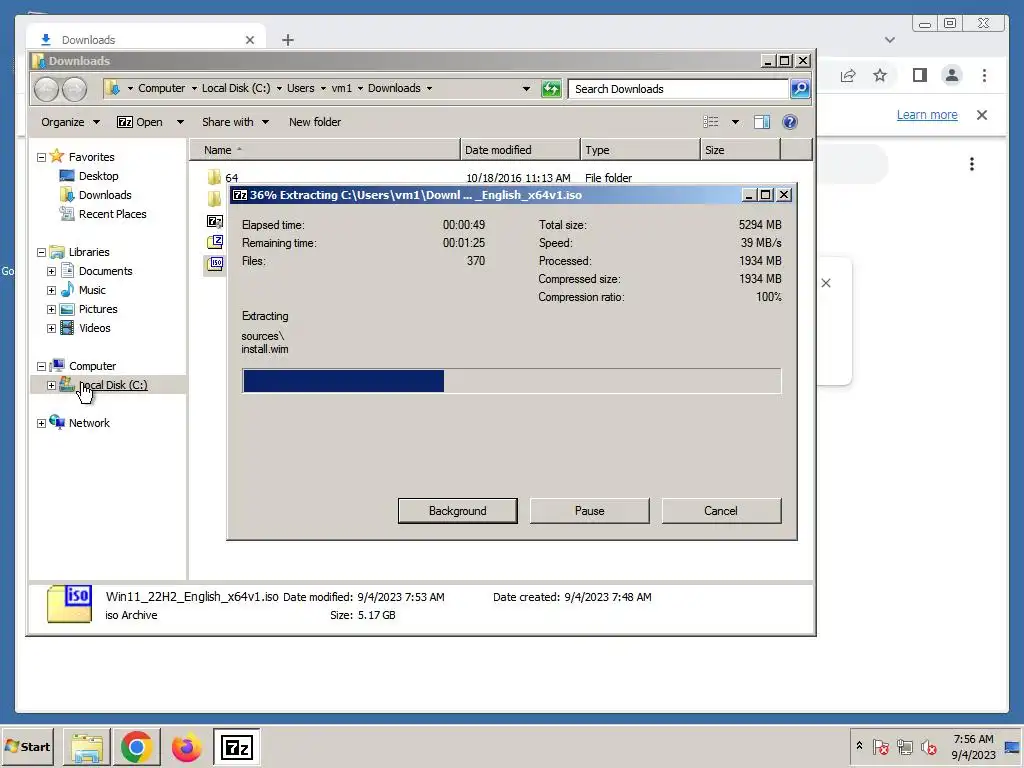
Task: Open Recent Places in Favorites
Action: (112, 214)
